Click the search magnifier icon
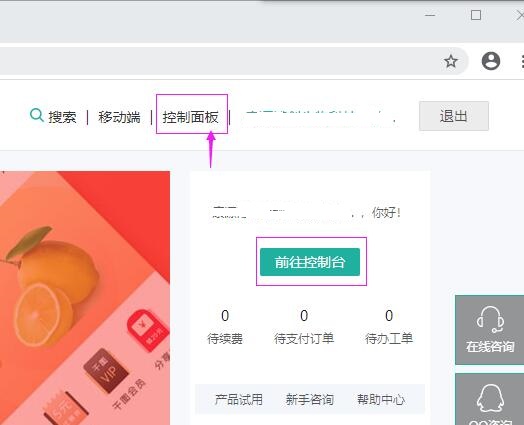Viewport: 524px width, 425px height. (x=37, y=115)
